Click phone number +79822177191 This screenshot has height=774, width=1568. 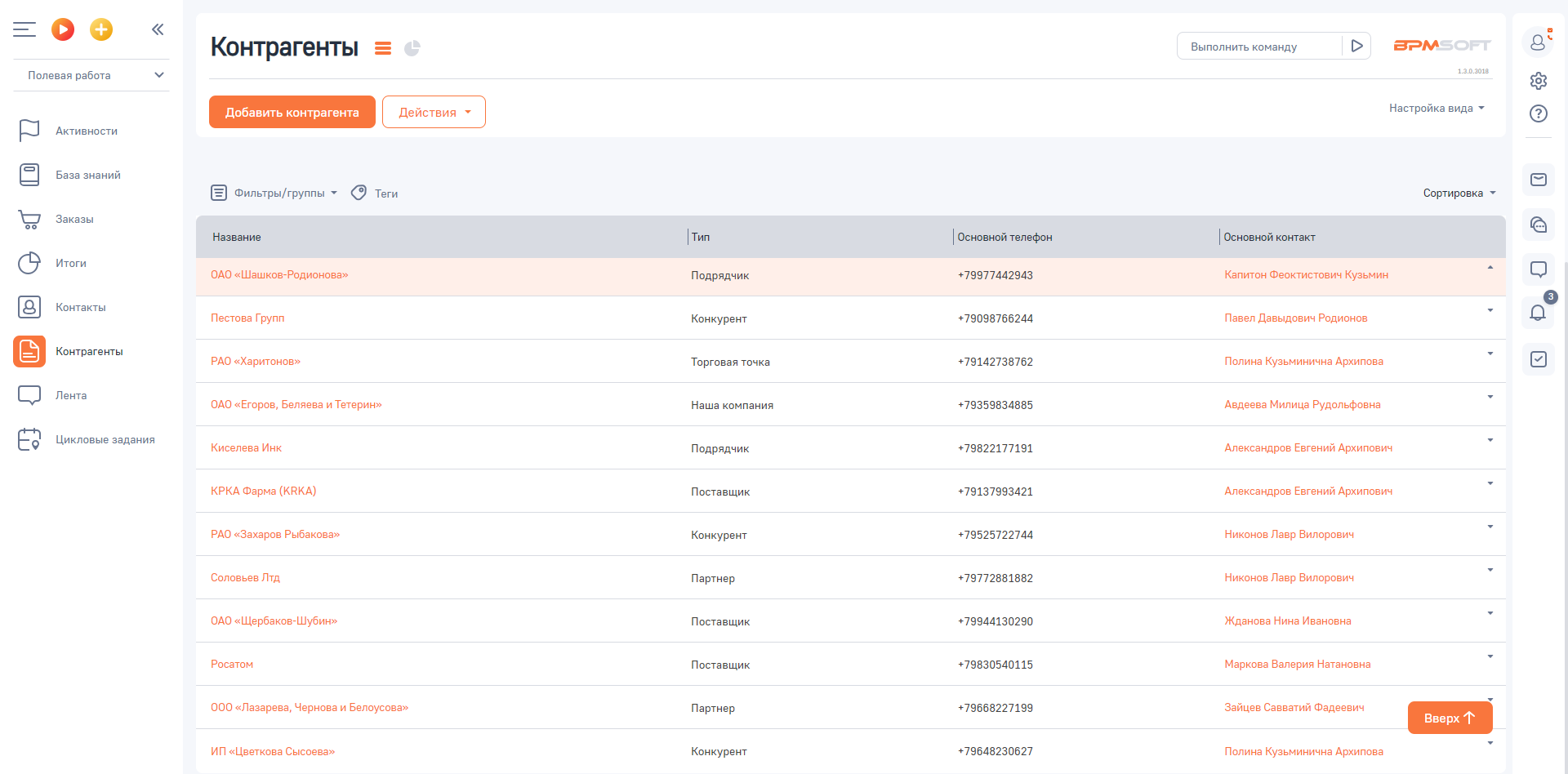click(996, 448)
